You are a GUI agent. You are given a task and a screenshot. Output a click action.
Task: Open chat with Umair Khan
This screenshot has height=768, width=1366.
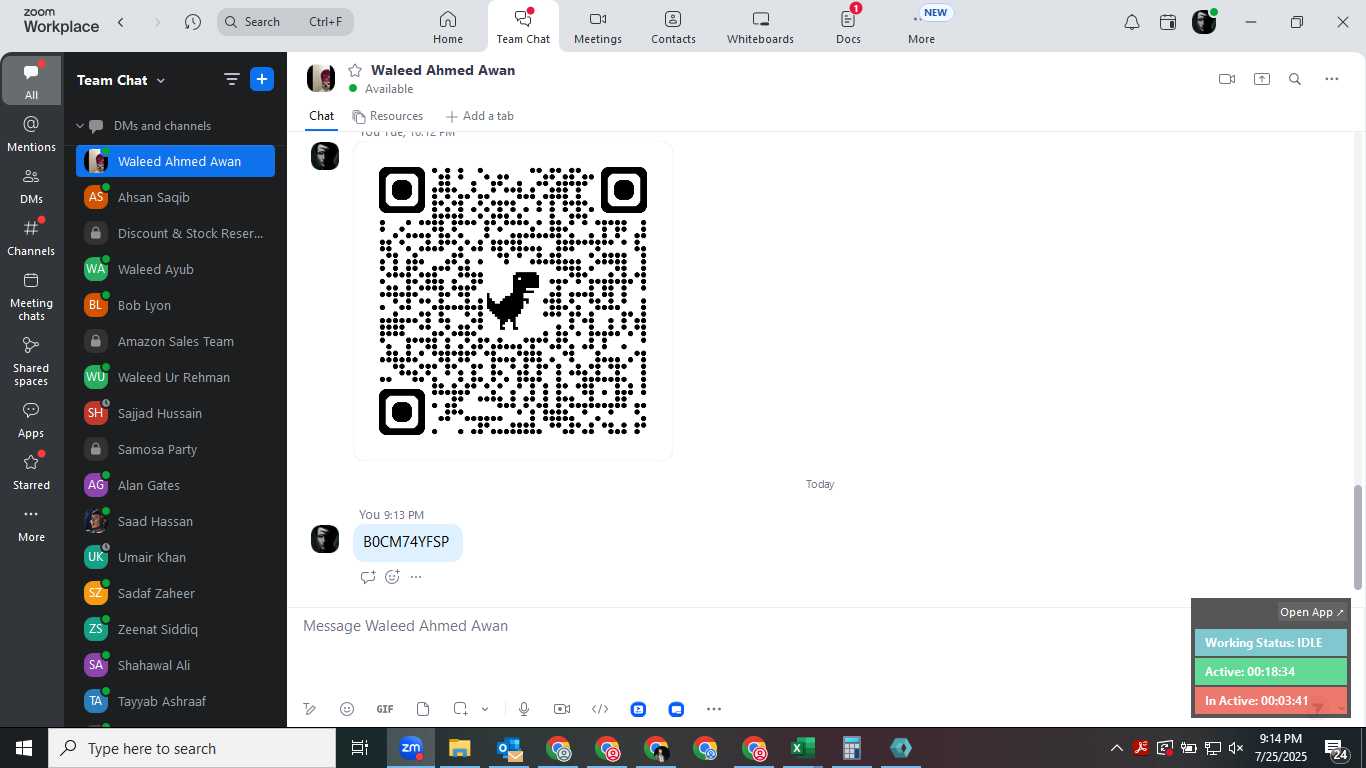pyautogui.click(x=175, y=557)
